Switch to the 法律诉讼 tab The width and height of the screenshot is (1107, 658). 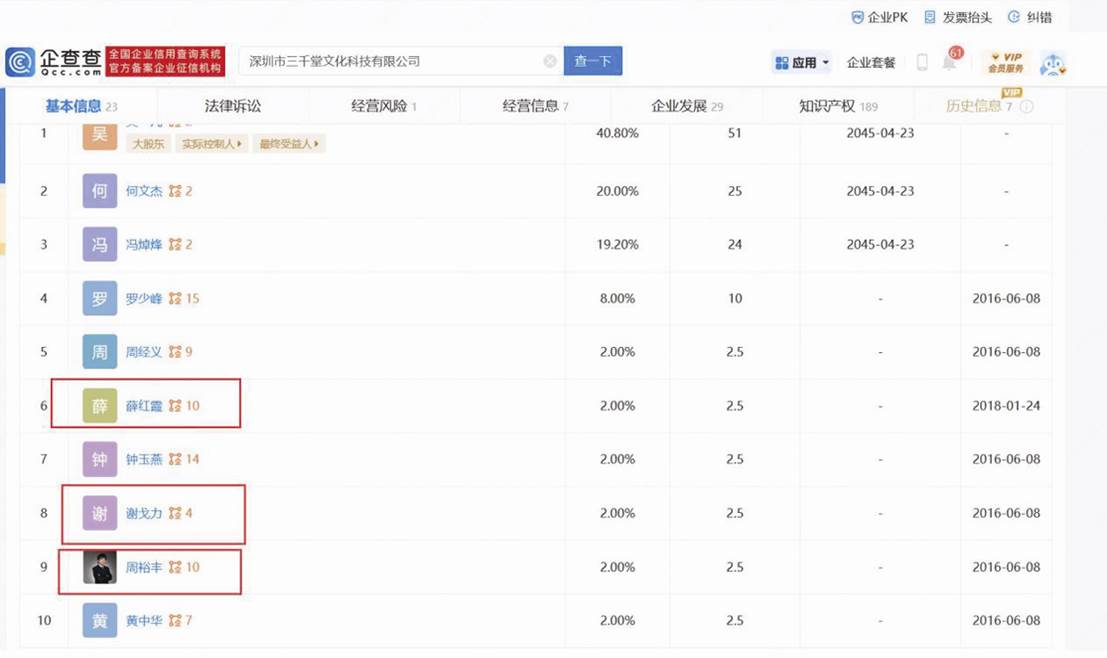click(x=232, y=106)
